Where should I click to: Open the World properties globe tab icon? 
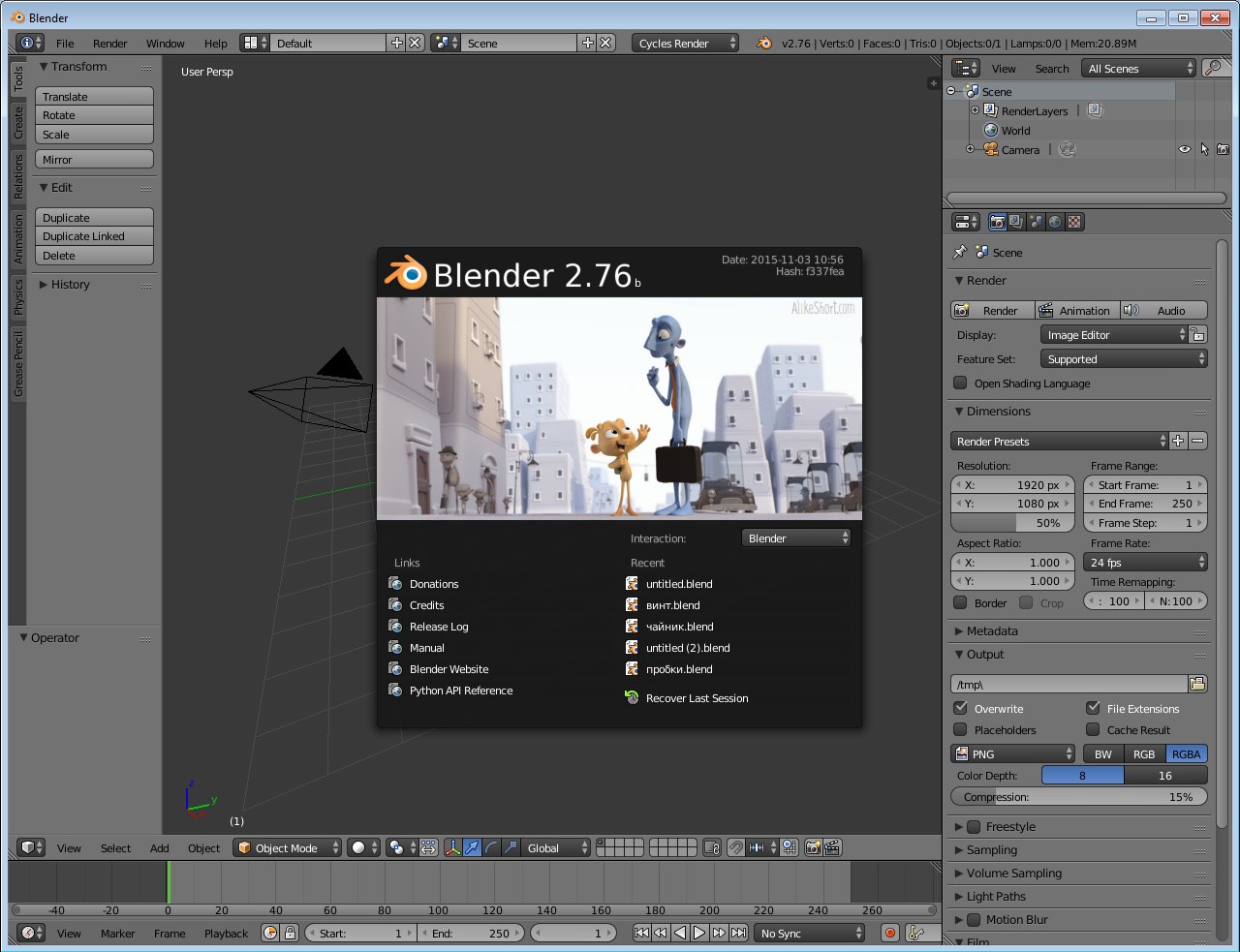pyautogui.click(x=1055, y=222)
